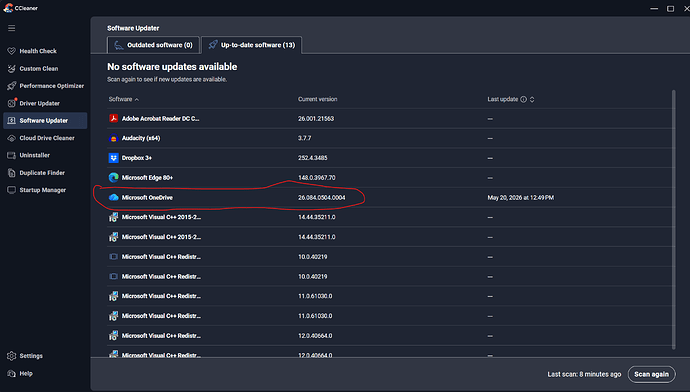Click the Startup Manager icon
690x392 pixels.
click(11, 190)
